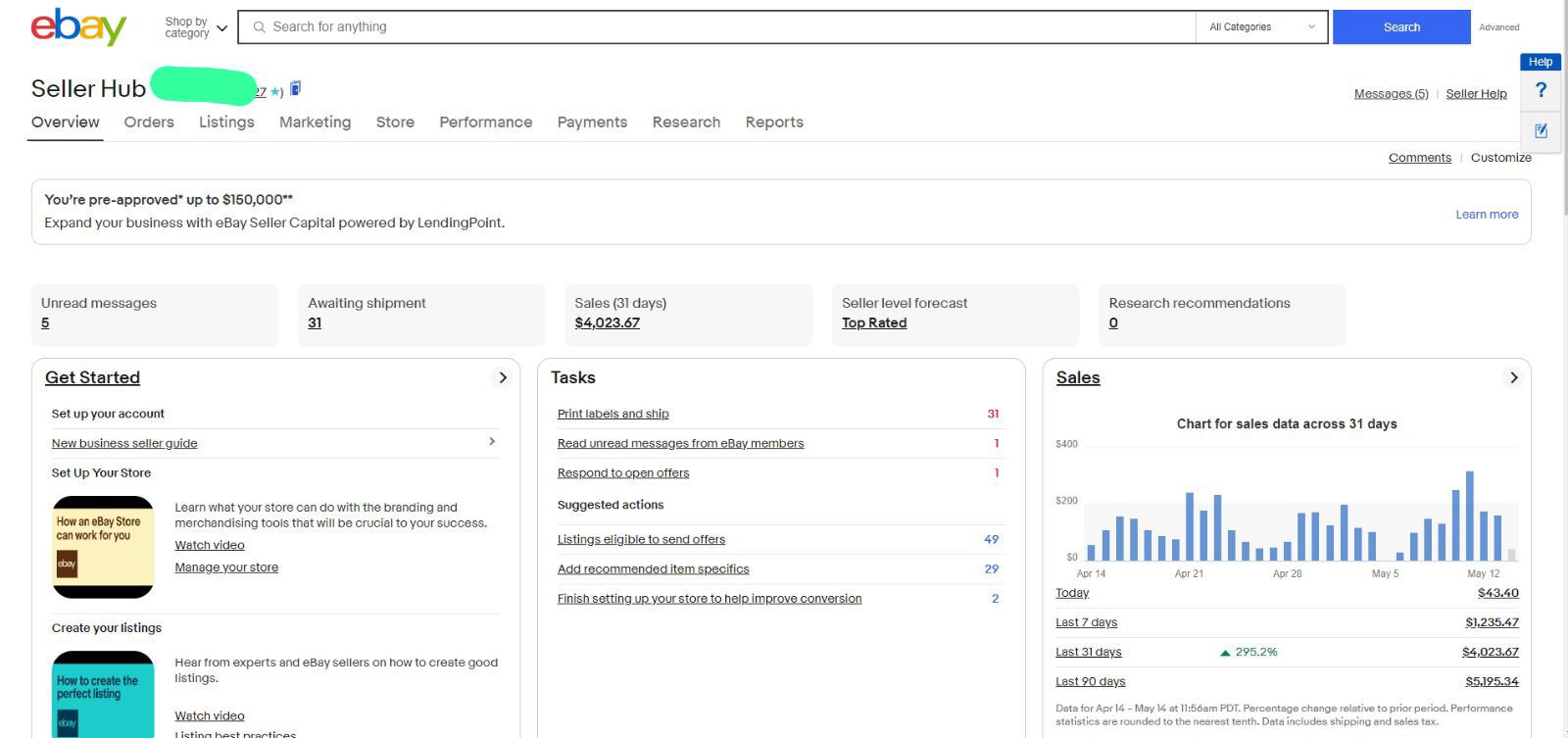Click Last 31 days link
The image size is (1568, 738).
1089,652
